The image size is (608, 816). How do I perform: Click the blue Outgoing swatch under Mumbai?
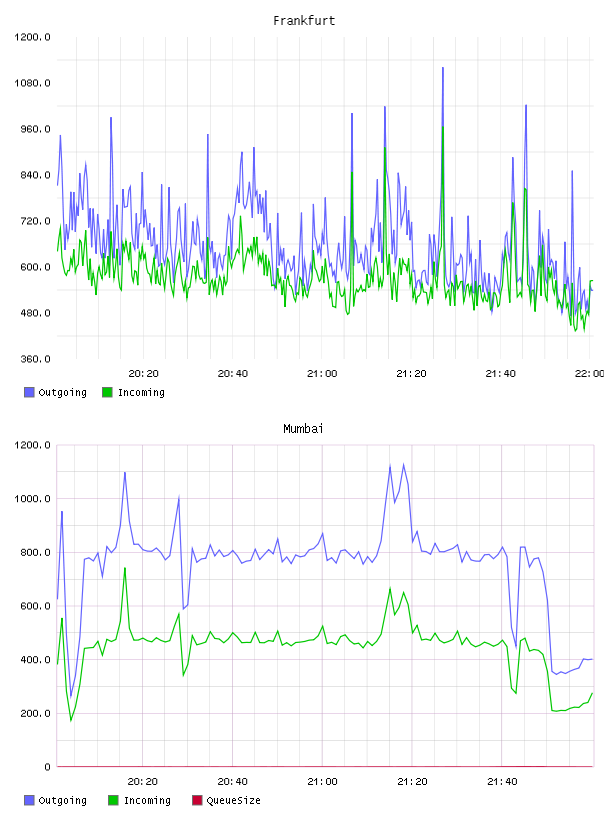[29, 800]
